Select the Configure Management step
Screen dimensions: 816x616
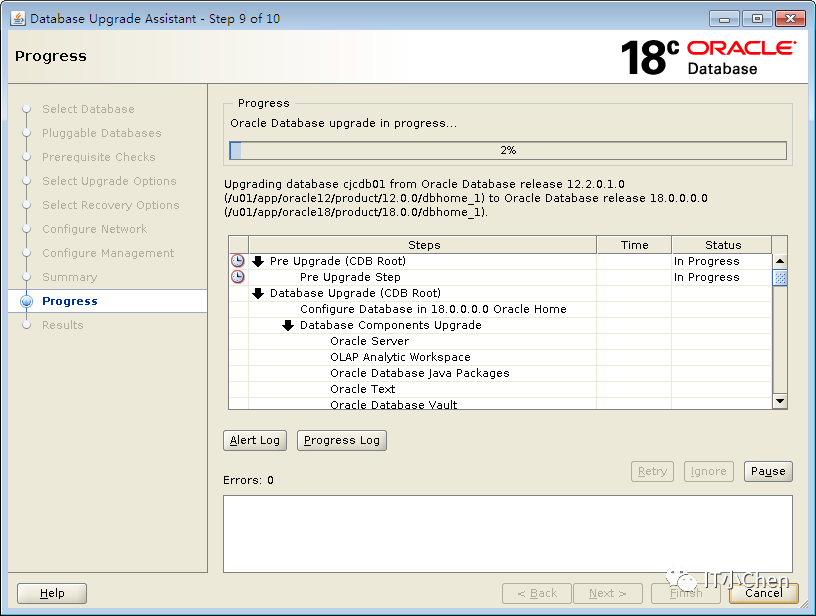[108, 253]
